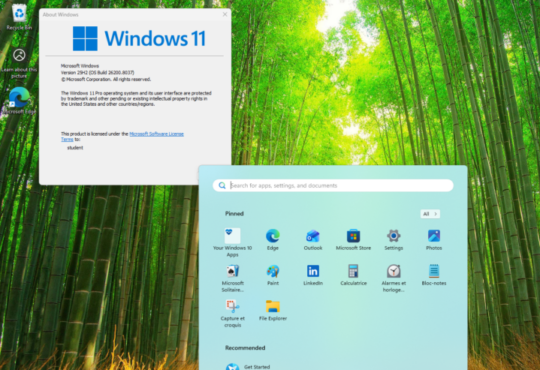Launch Paint from the Start menu
This screenshot has width=540, height=370.
pyautogui.click(x=273, y=275)
